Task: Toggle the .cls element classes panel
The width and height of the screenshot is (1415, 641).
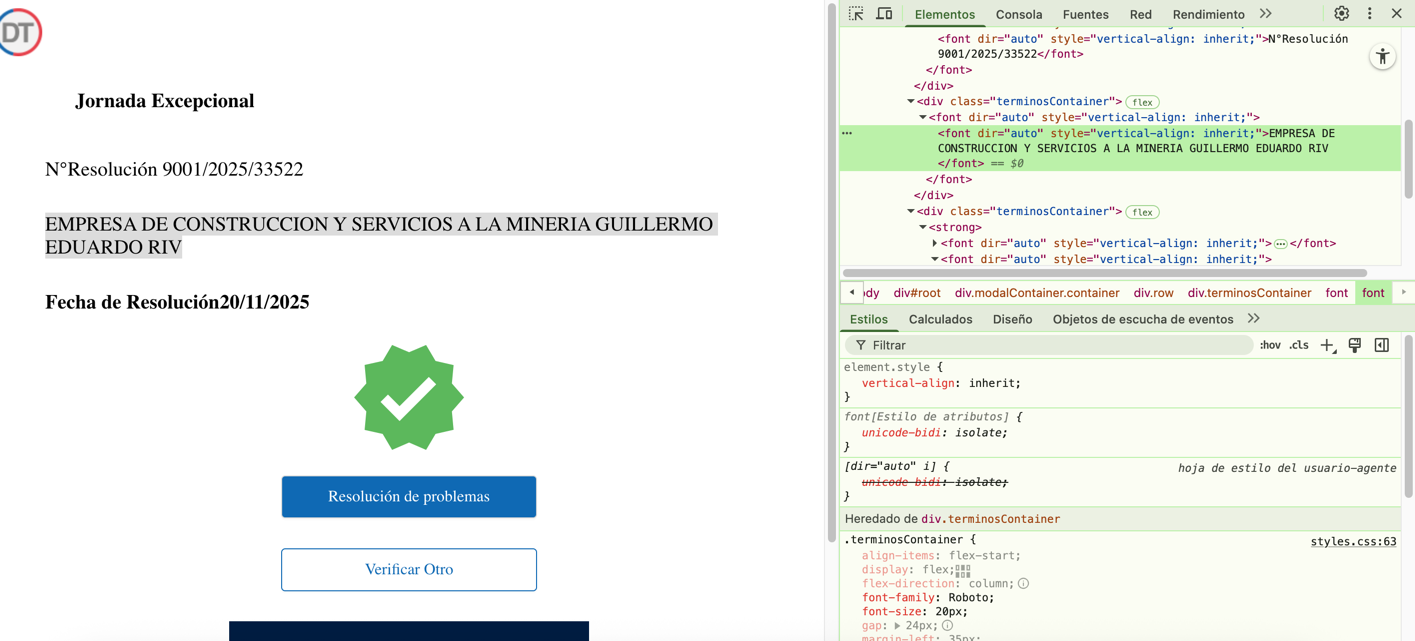Action: coord(1299,345)
